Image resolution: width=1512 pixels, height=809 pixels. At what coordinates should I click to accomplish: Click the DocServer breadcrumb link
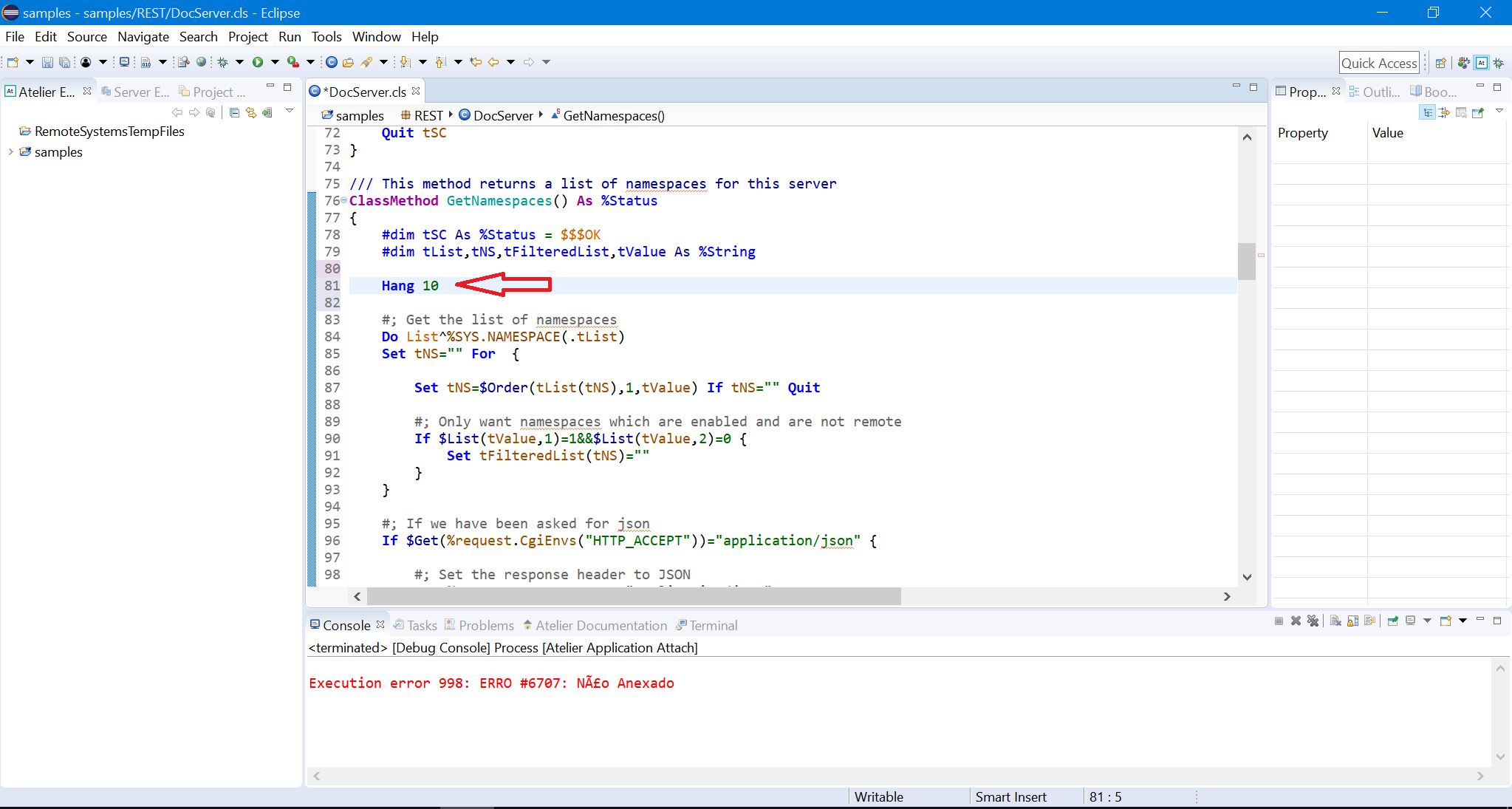(x=502, y=115)
